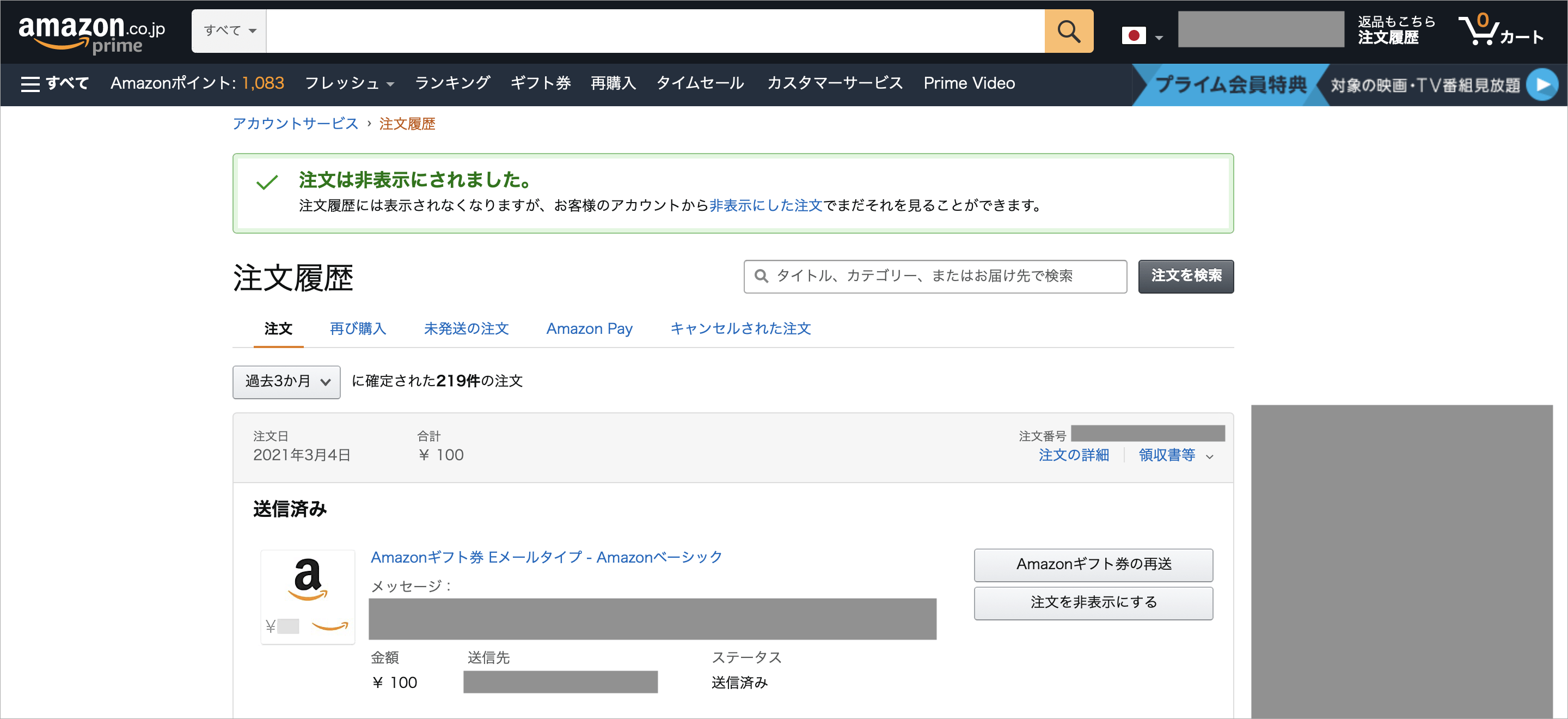
Task: Click the Amazonポイント: 1,083 link
Action: point(197,83)
